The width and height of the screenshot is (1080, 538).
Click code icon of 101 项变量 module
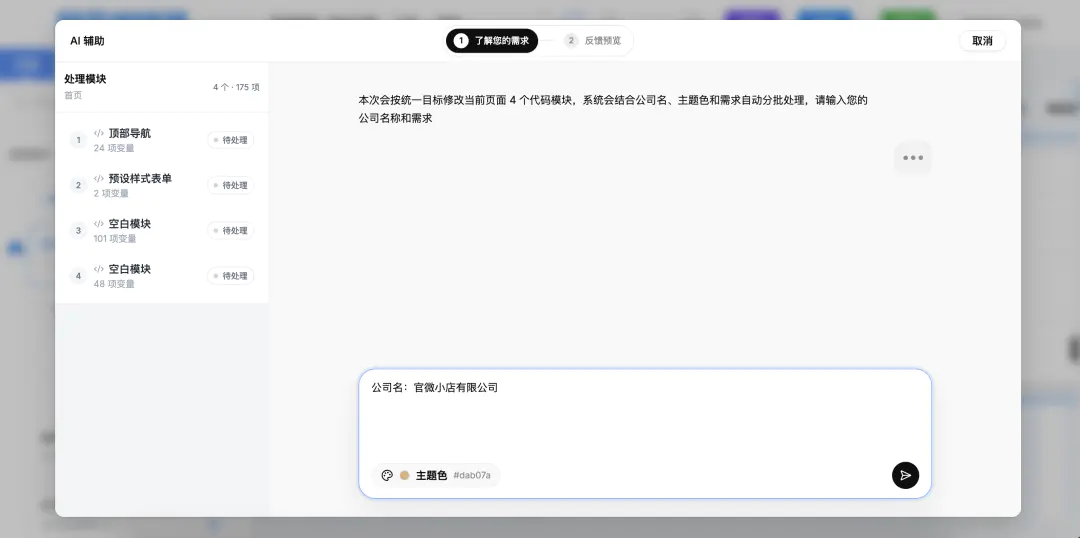pos(98,224)
